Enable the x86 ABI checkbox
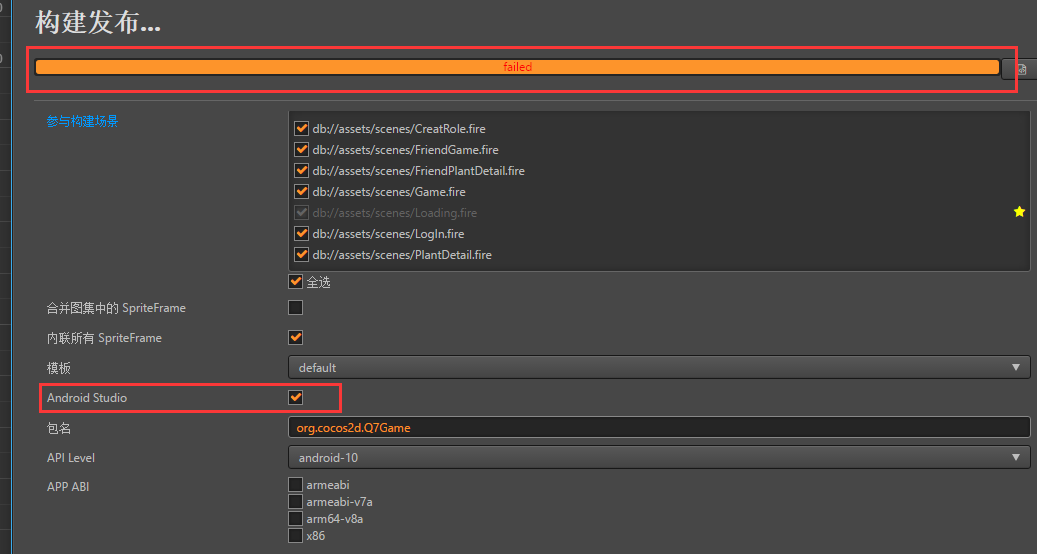Screen dimensions: 1037x554 [x=296, y=535]
